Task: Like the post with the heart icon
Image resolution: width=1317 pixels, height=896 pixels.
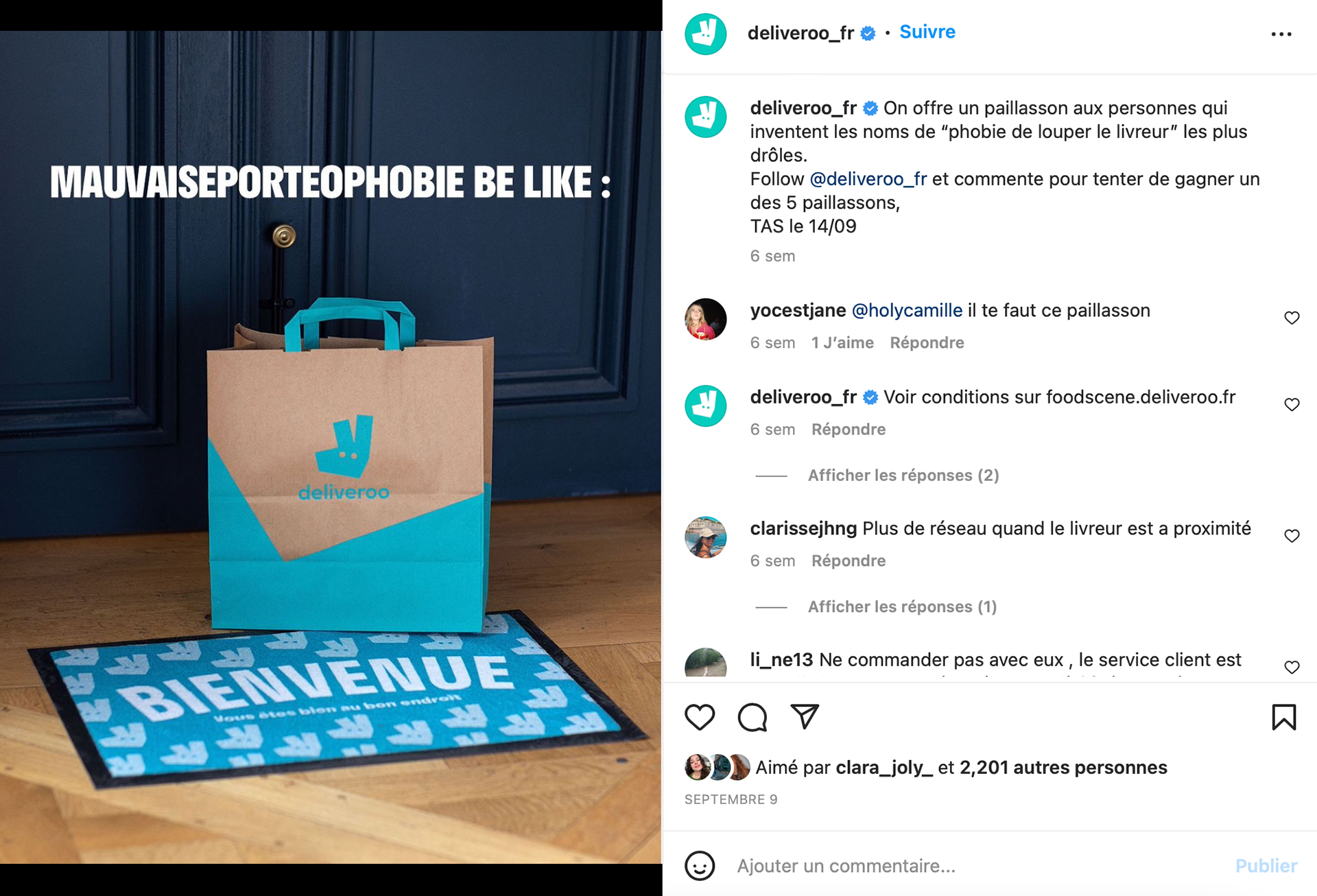Action: (x=700, y=717)
